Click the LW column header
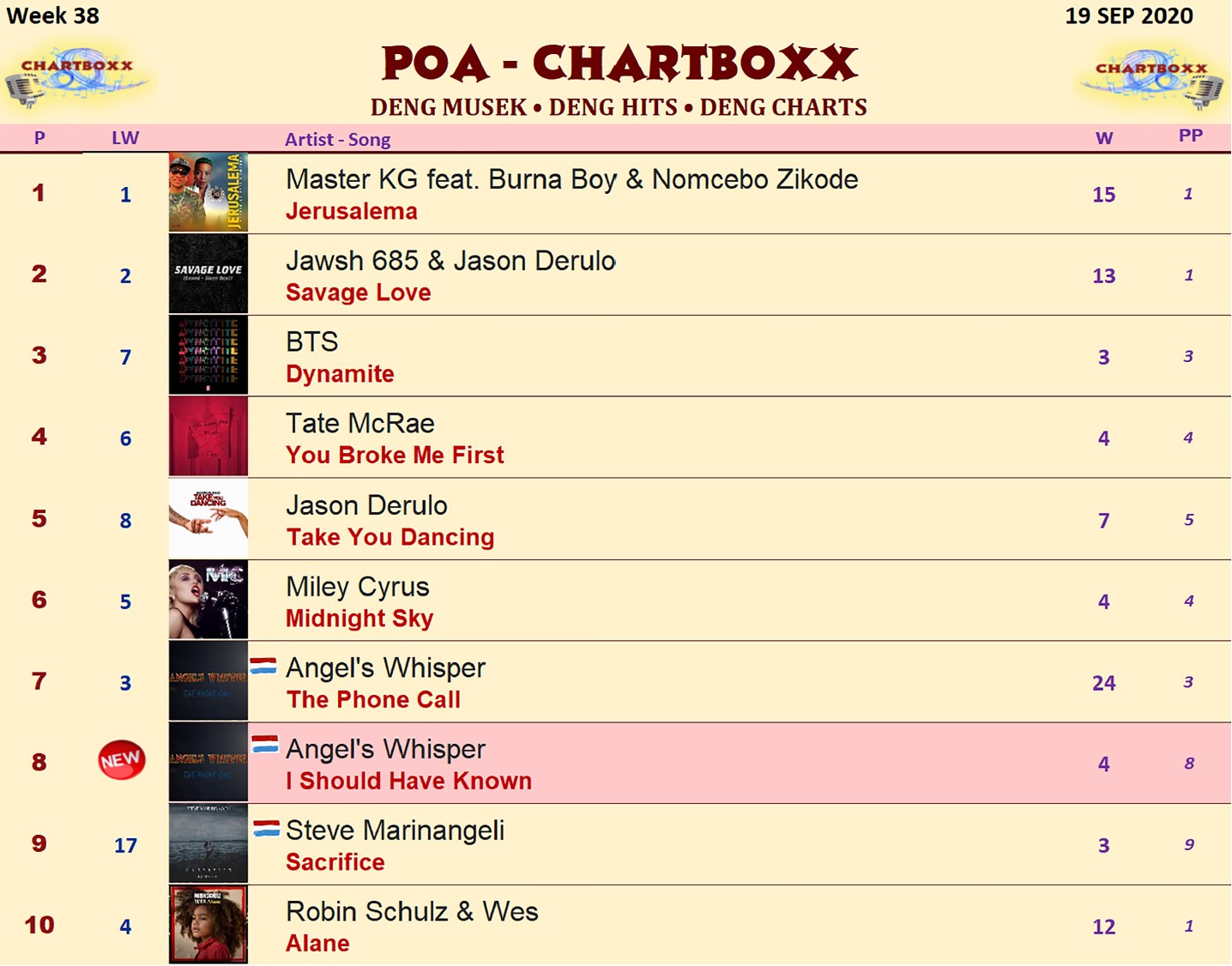This screenshot has width=1232, height=966. point(125,138)
